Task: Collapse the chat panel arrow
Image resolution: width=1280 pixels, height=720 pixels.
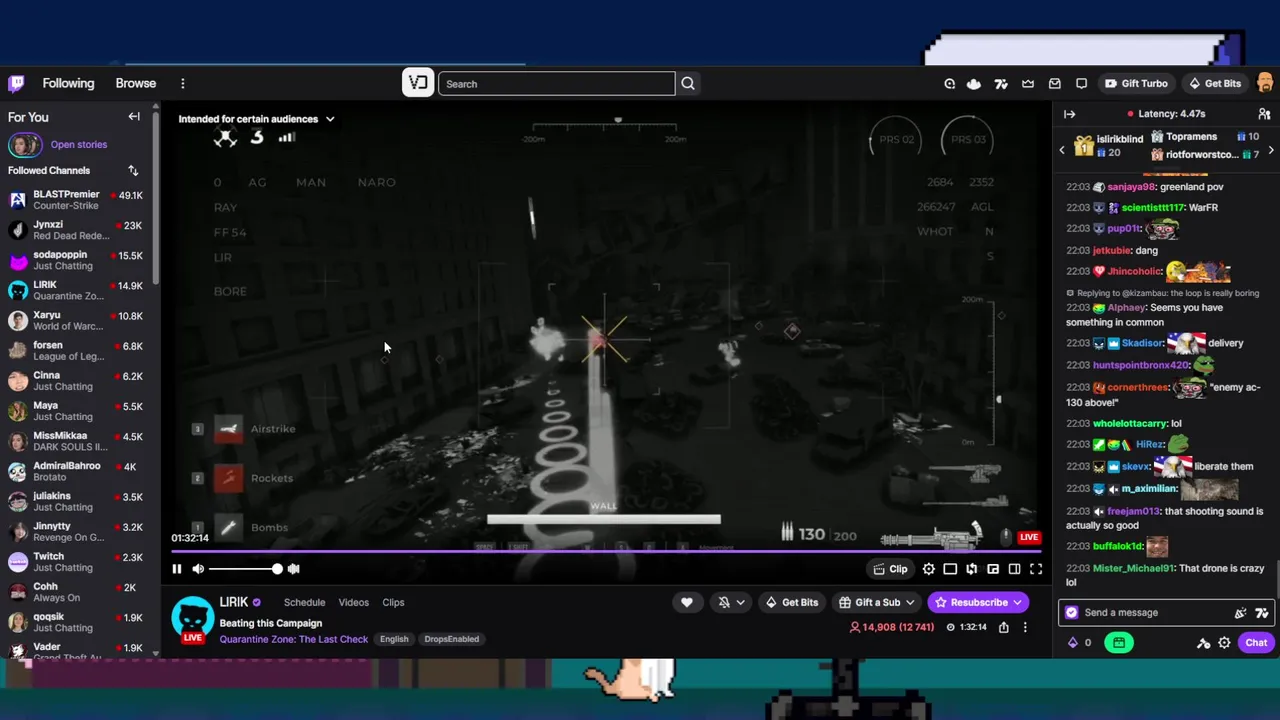Action: click(1069, 114)
